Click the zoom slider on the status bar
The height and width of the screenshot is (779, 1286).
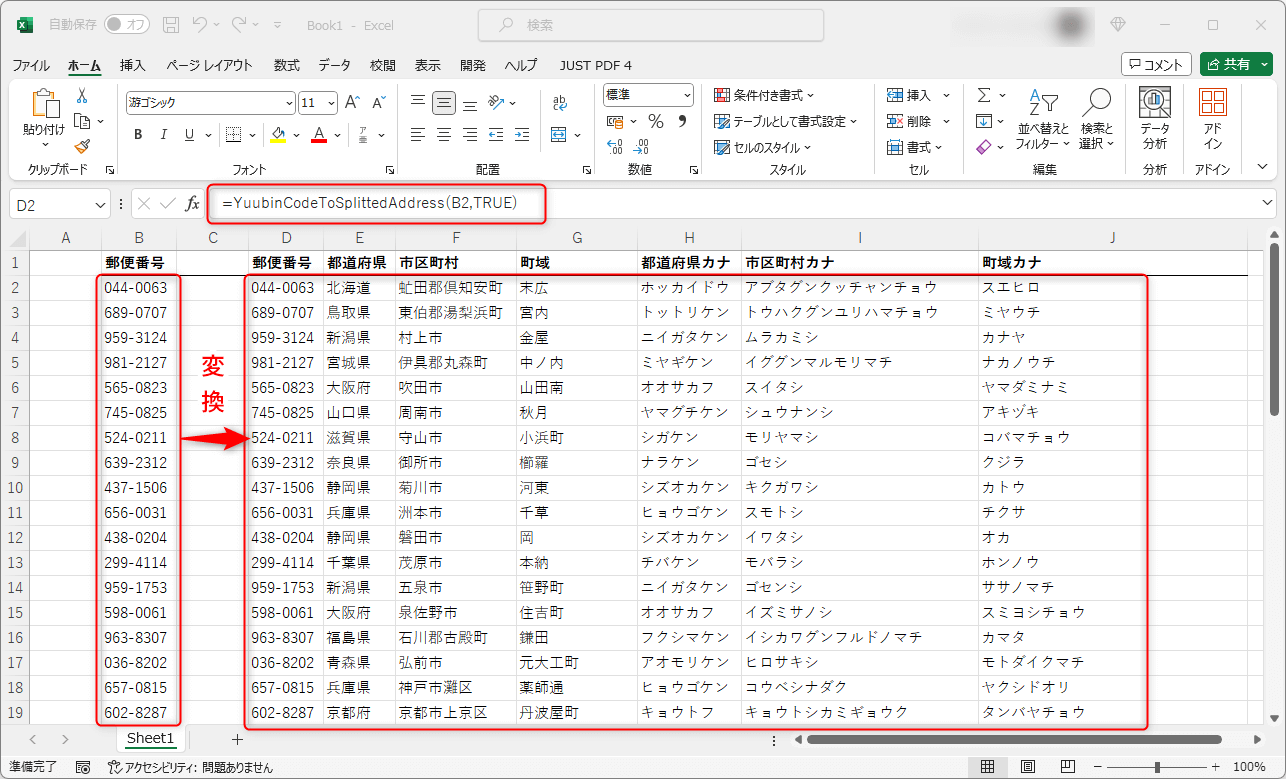[x=1157, y=767]
